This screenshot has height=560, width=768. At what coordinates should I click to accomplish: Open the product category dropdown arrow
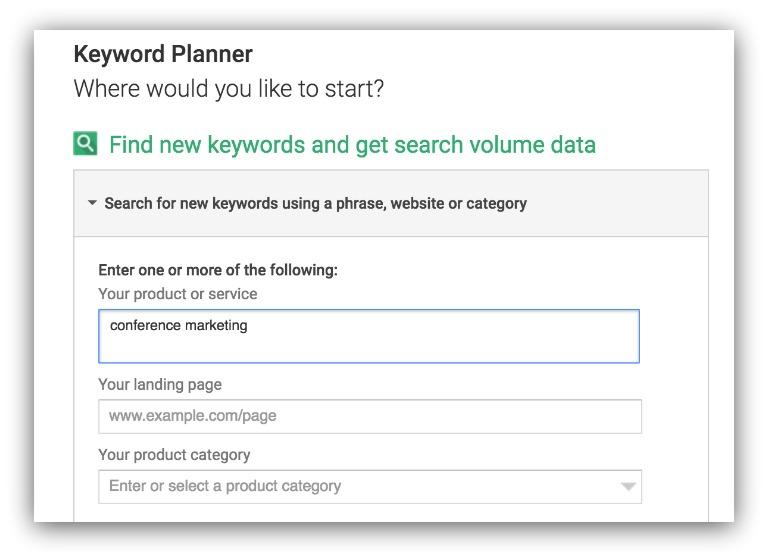[x=628, y=487]
